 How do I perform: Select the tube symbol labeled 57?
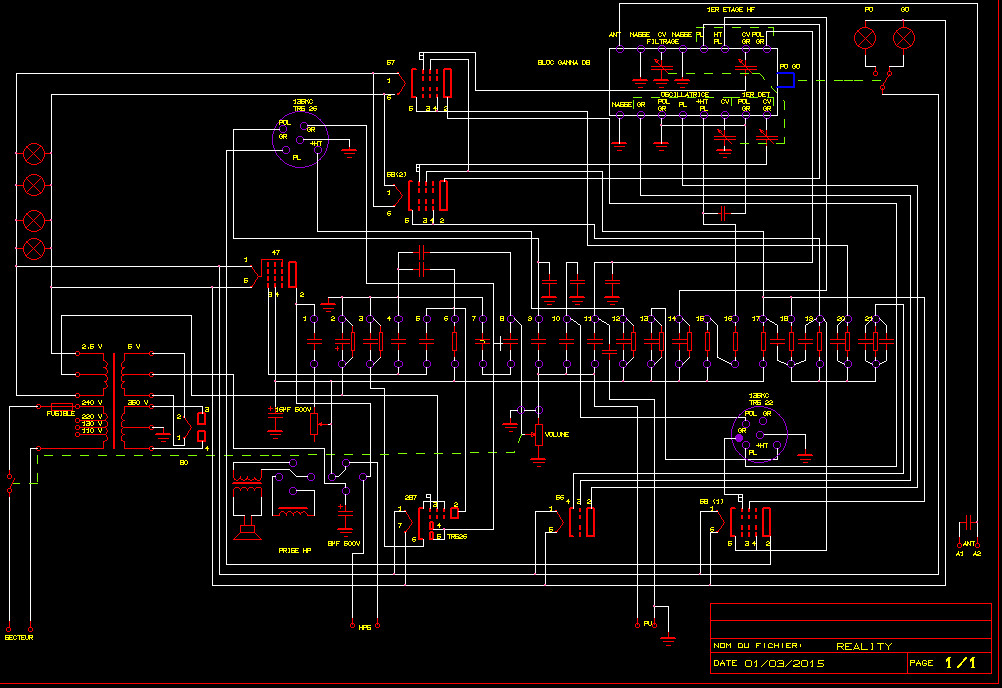(431, 82)
